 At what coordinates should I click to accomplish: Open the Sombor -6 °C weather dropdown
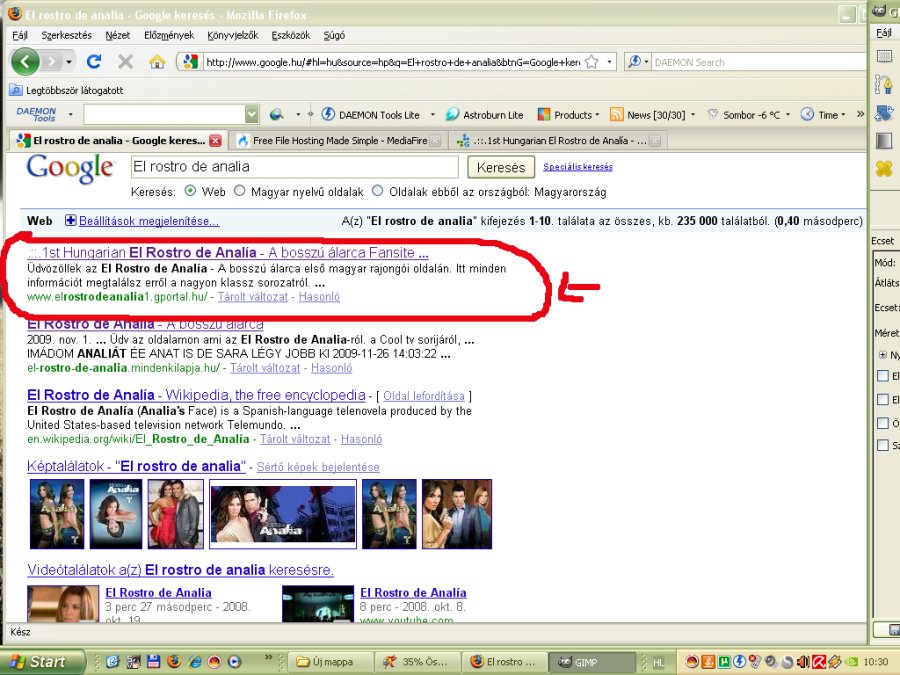788,115
